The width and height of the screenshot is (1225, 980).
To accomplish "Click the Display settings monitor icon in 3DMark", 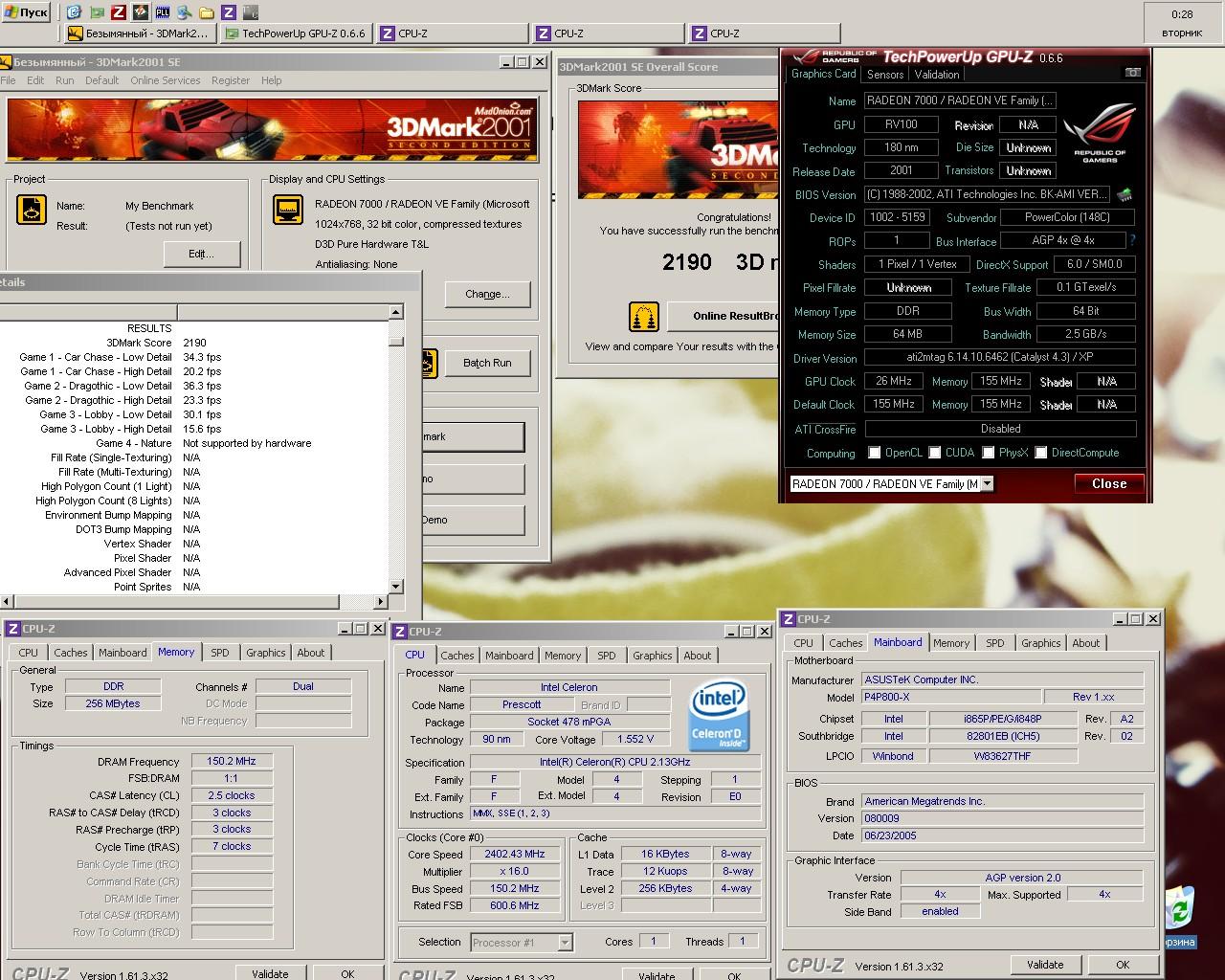I will tap(287, 210).
